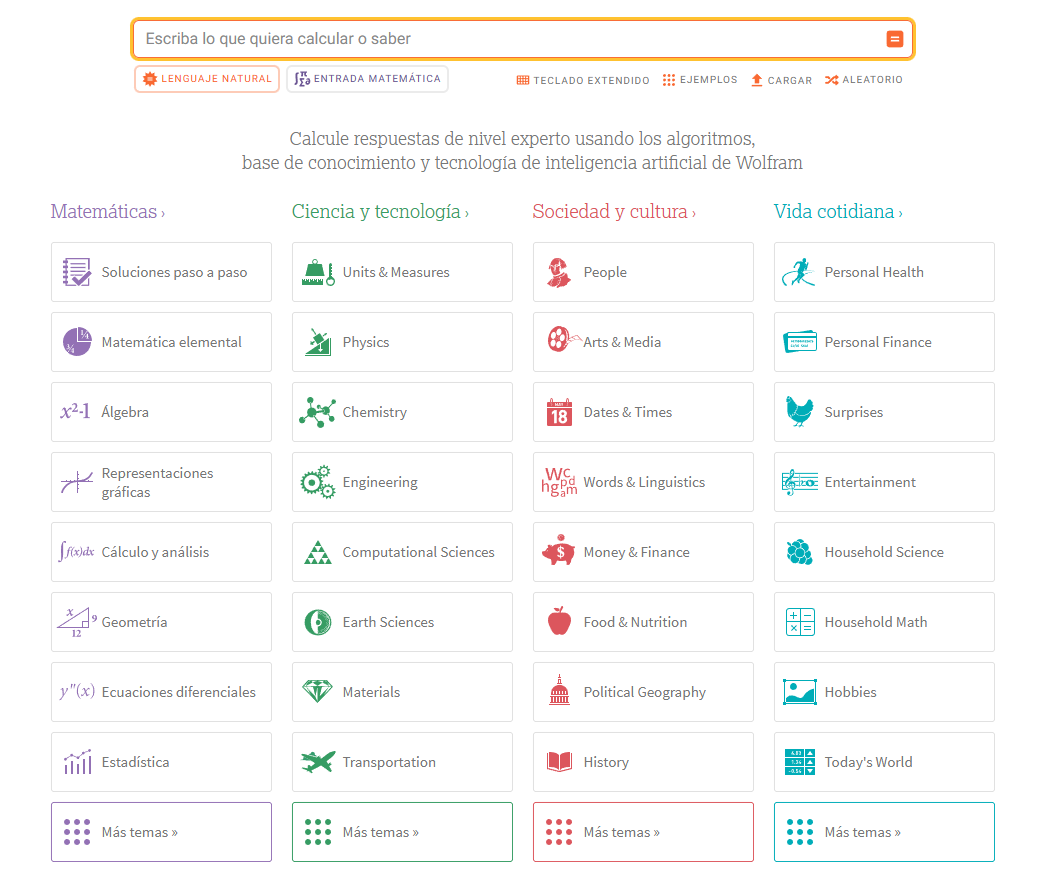Click Más temas under Ciencia y tecnología
The width and height of the screenshot is (1044, 879).
pyautogui.click(x=401, y=832)
